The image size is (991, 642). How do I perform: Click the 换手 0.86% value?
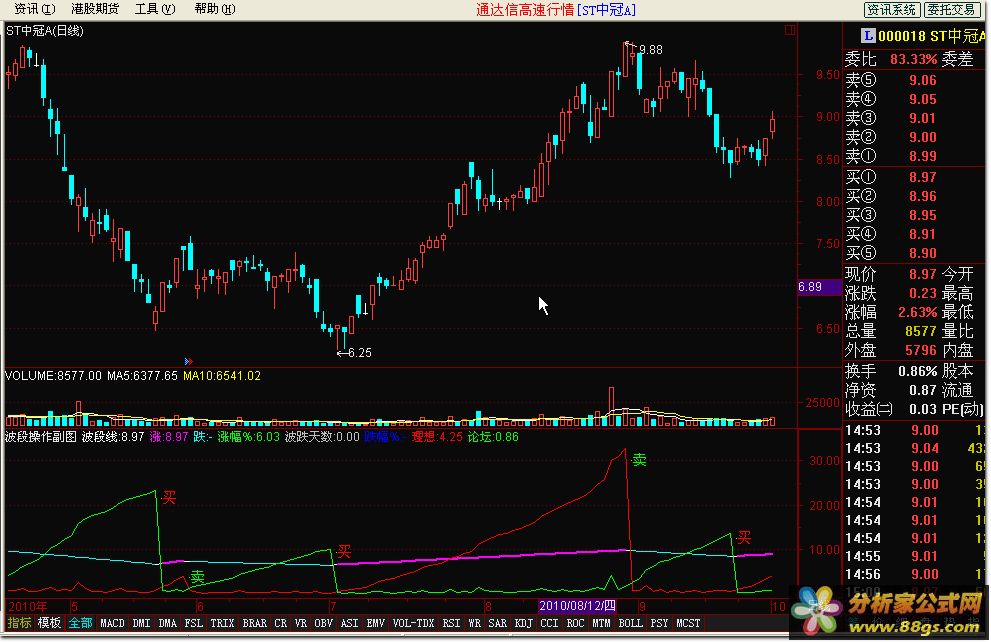[917, 372]
